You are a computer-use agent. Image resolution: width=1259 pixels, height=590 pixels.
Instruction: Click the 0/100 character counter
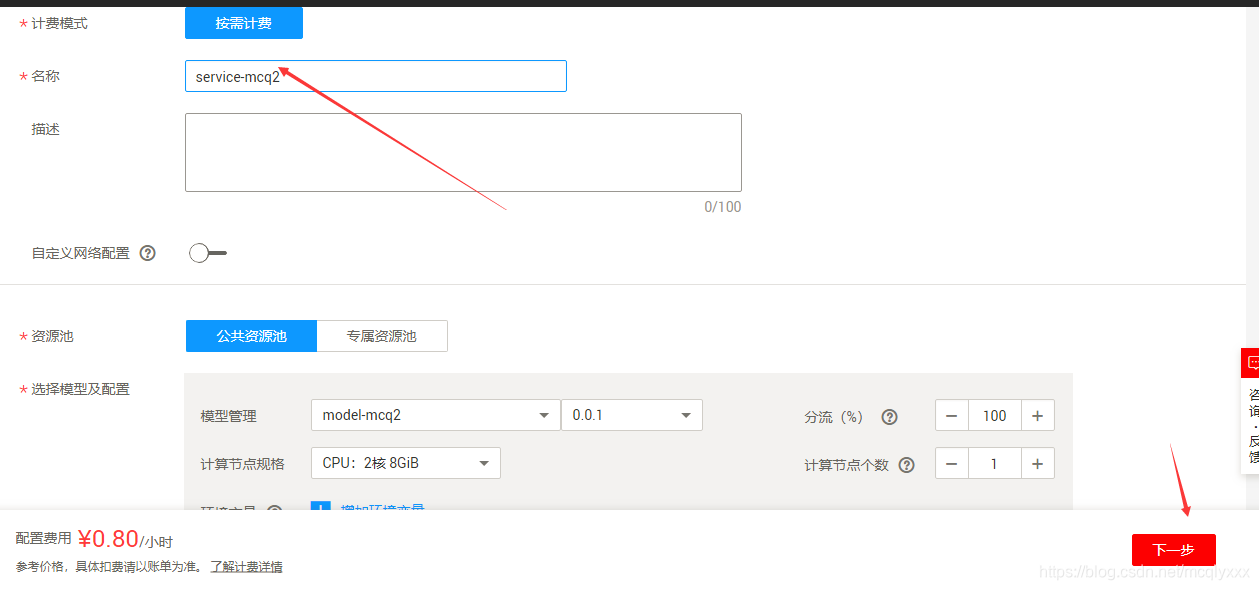pyautogui.click(x=723, y=207)
